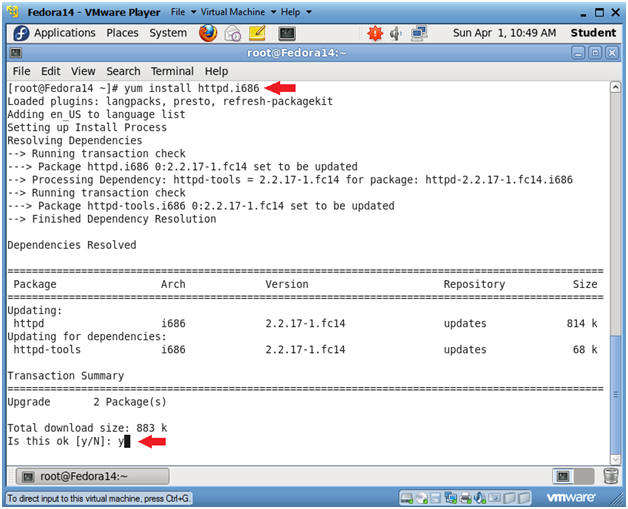
Task: Switch to the second grey workspace
Action: point(584,476)
